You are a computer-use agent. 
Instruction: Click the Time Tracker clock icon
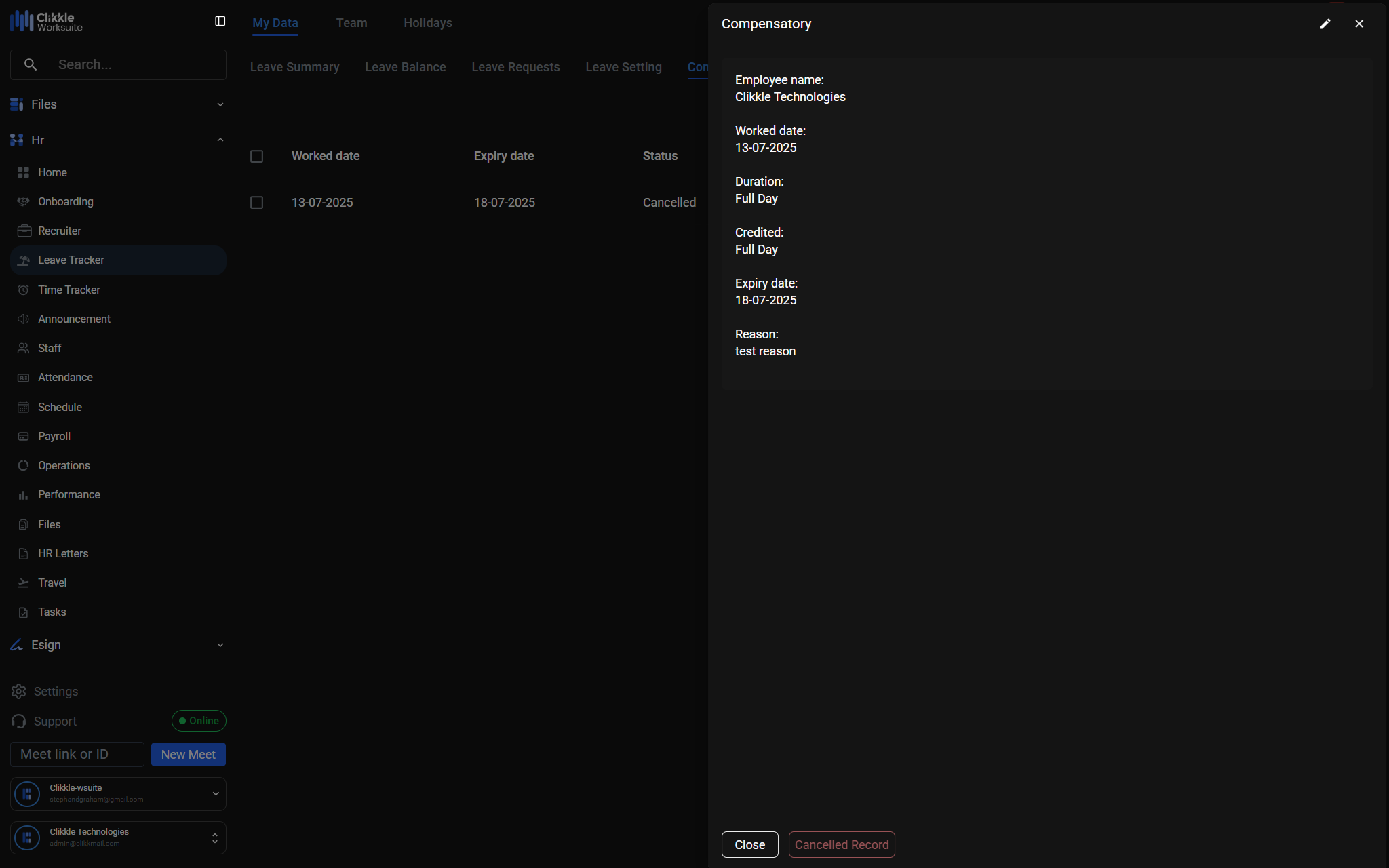[x=24, y=290]
